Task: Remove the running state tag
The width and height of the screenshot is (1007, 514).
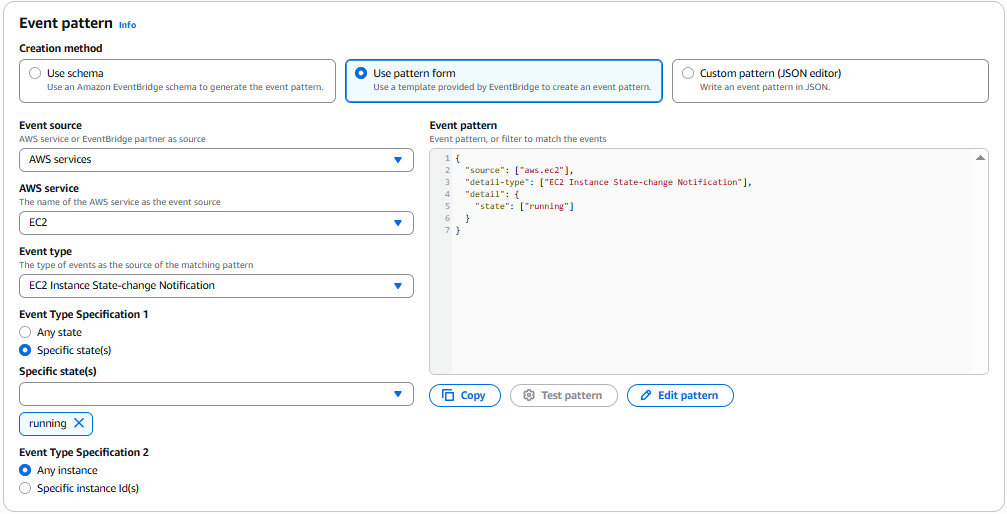Action: click(79, 423)
